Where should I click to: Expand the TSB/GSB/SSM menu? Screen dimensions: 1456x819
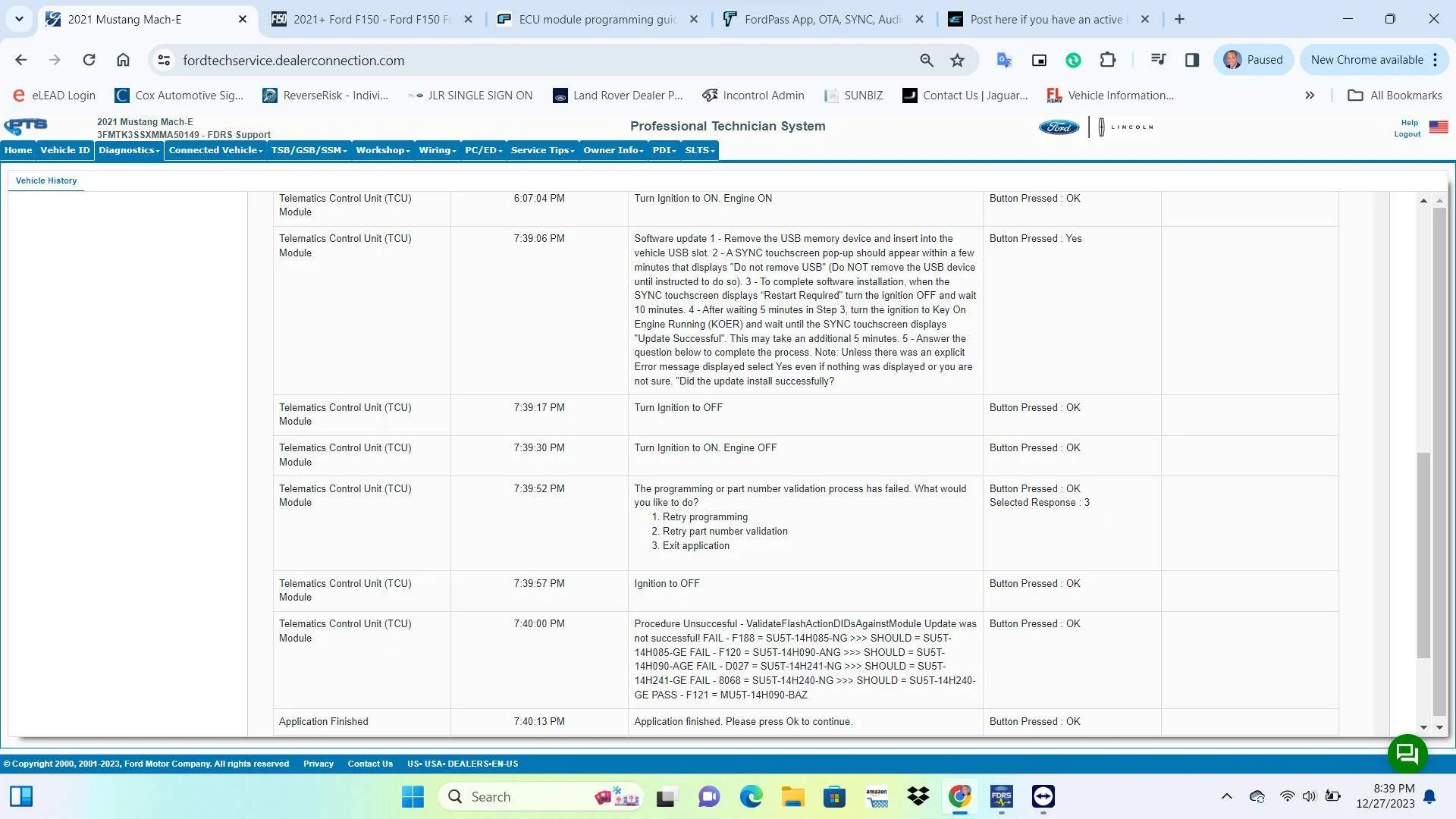[309, 150]
